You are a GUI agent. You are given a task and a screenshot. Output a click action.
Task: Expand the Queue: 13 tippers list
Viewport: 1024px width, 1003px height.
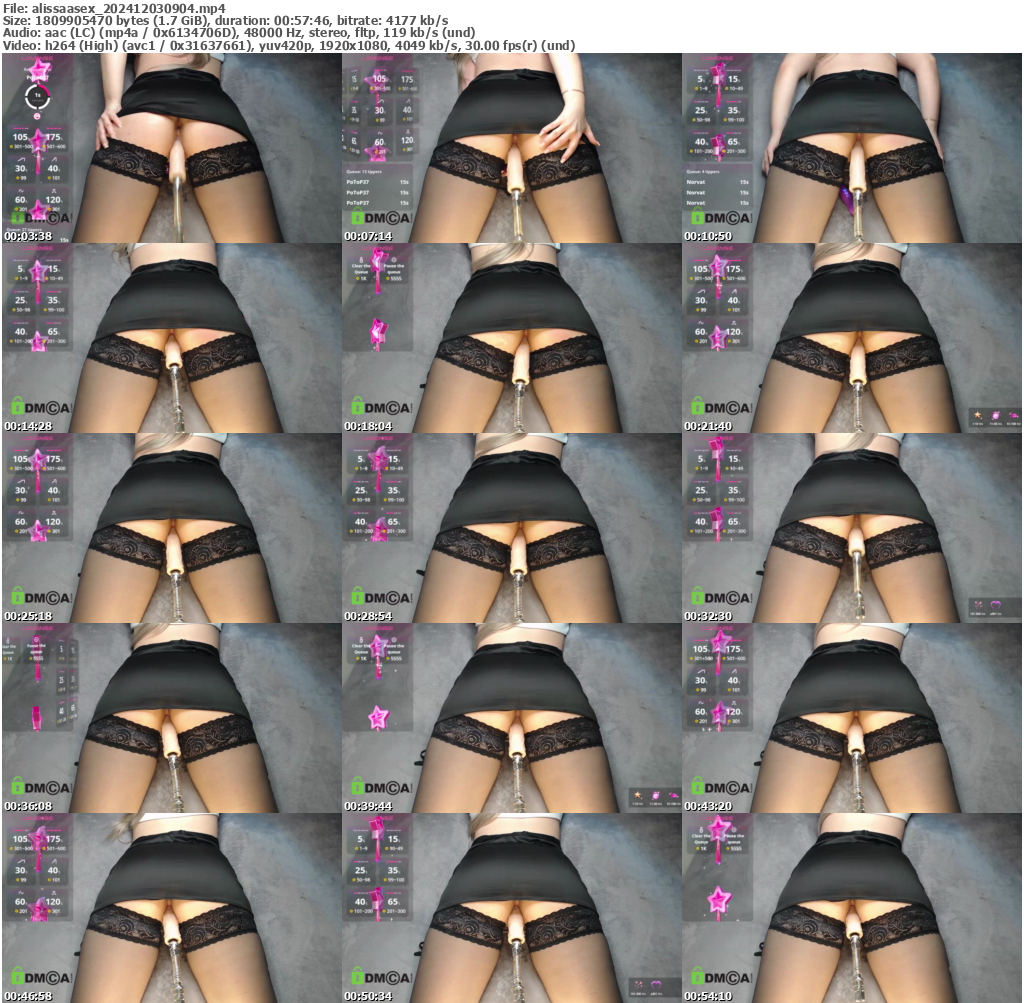[x=365, y=172]
